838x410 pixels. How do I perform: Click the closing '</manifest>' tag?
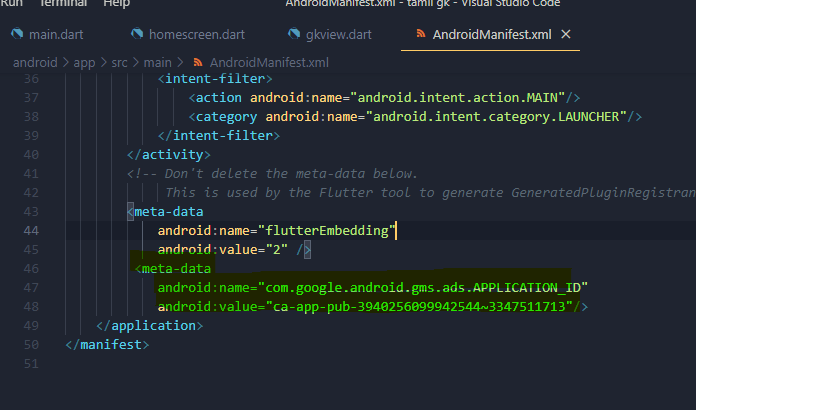107,345
